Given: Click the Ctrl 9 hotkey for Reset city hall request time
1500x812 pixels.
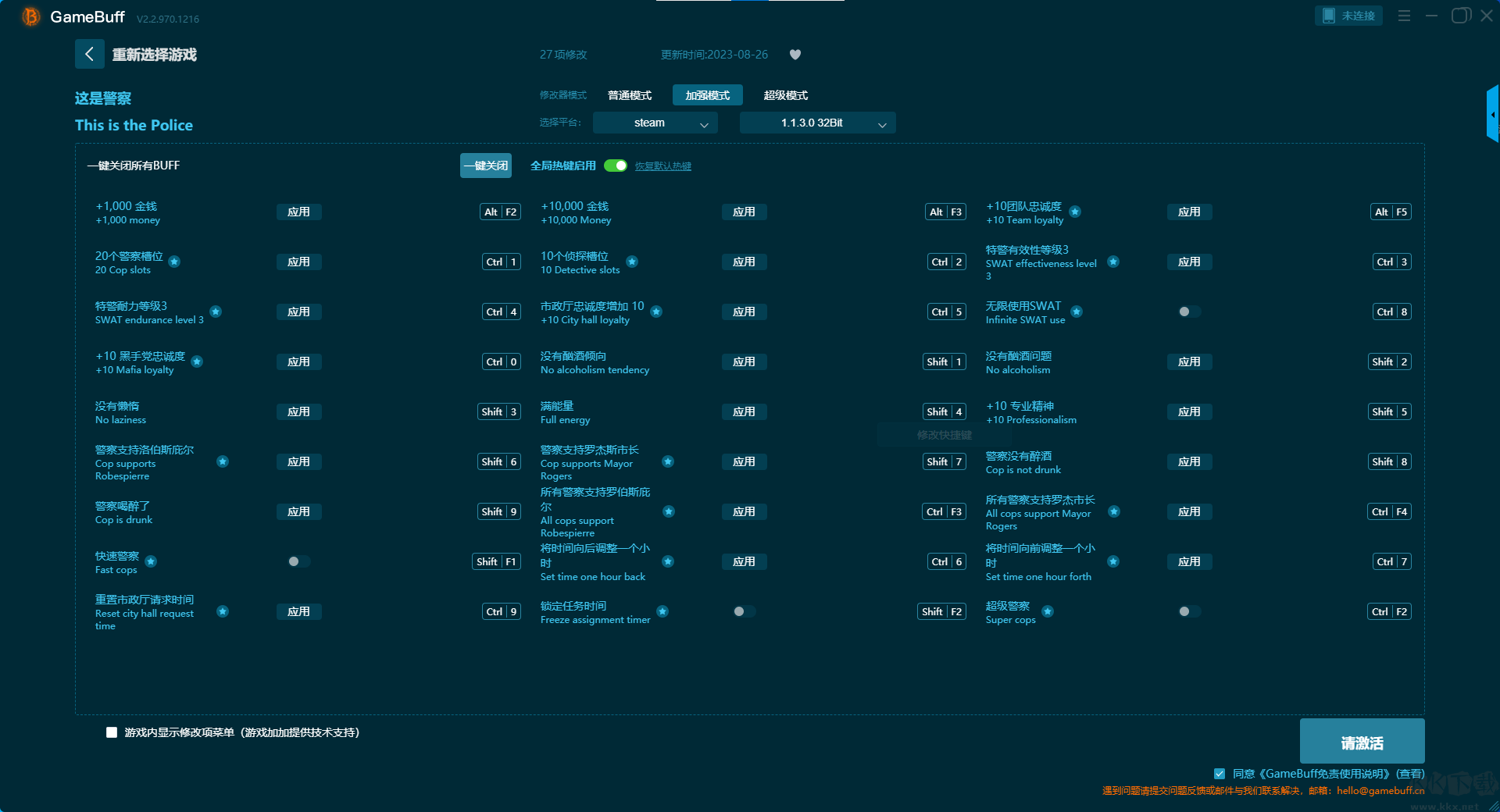Looking at the screenshot, I should 502,611.
